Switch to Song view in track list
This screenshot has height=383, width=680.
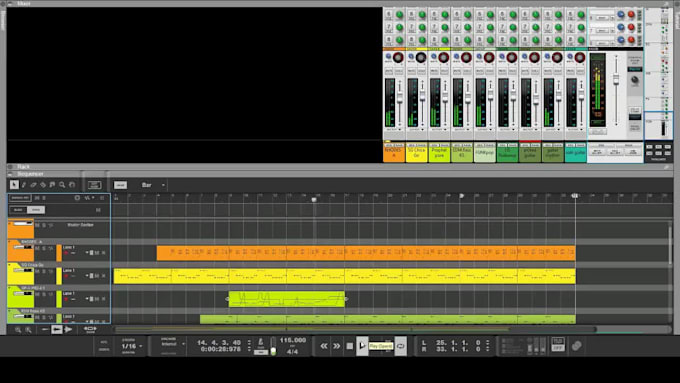tap(36, 210)
